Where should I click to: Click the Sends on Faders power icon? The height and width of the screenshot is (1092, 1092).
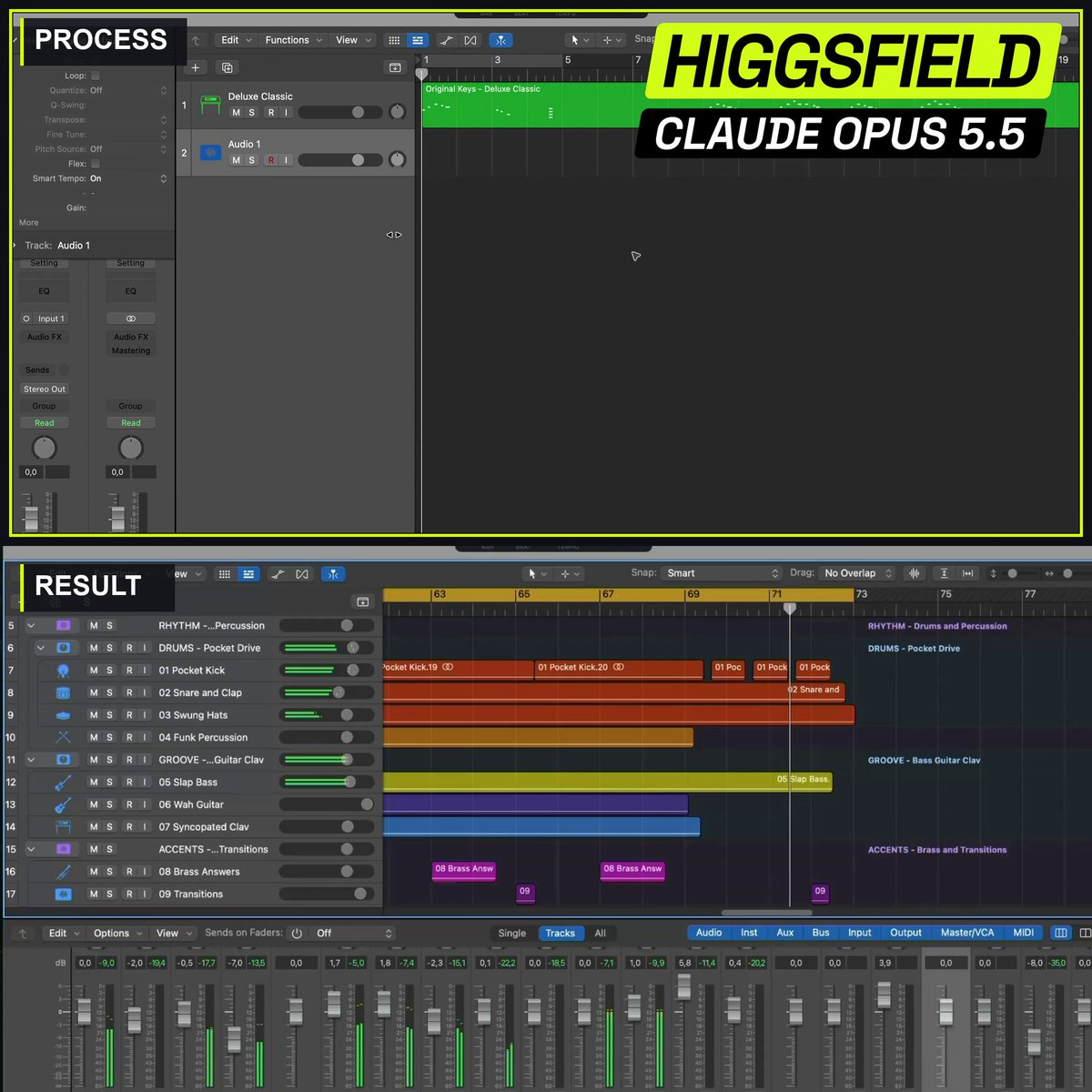pyautogui.click(x=297, y=933)
